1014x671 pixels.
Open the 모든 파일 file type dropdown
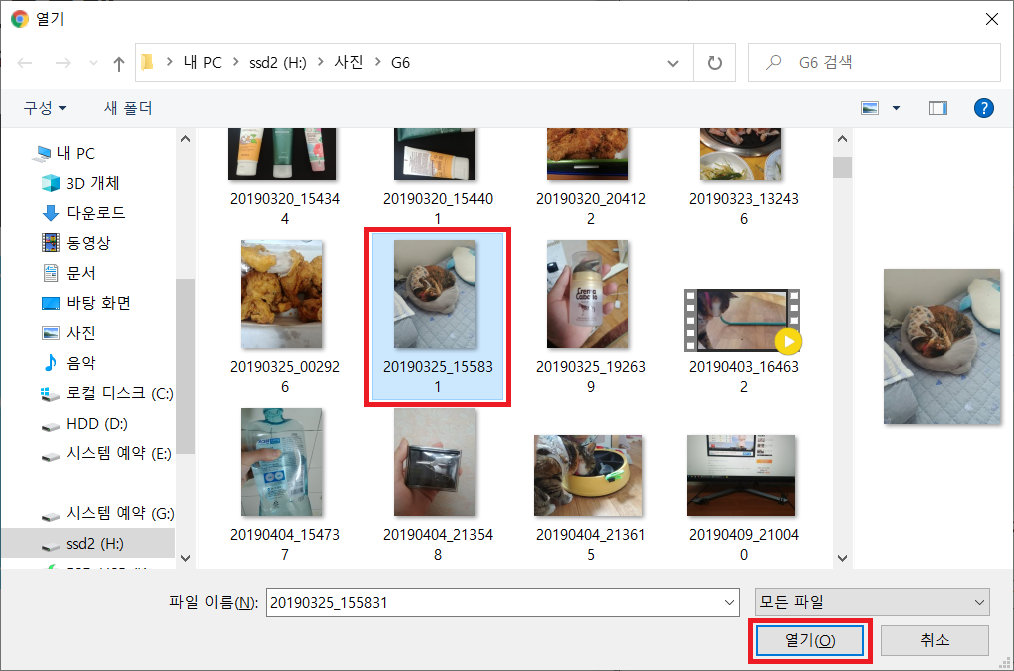[x=872, y=602]
